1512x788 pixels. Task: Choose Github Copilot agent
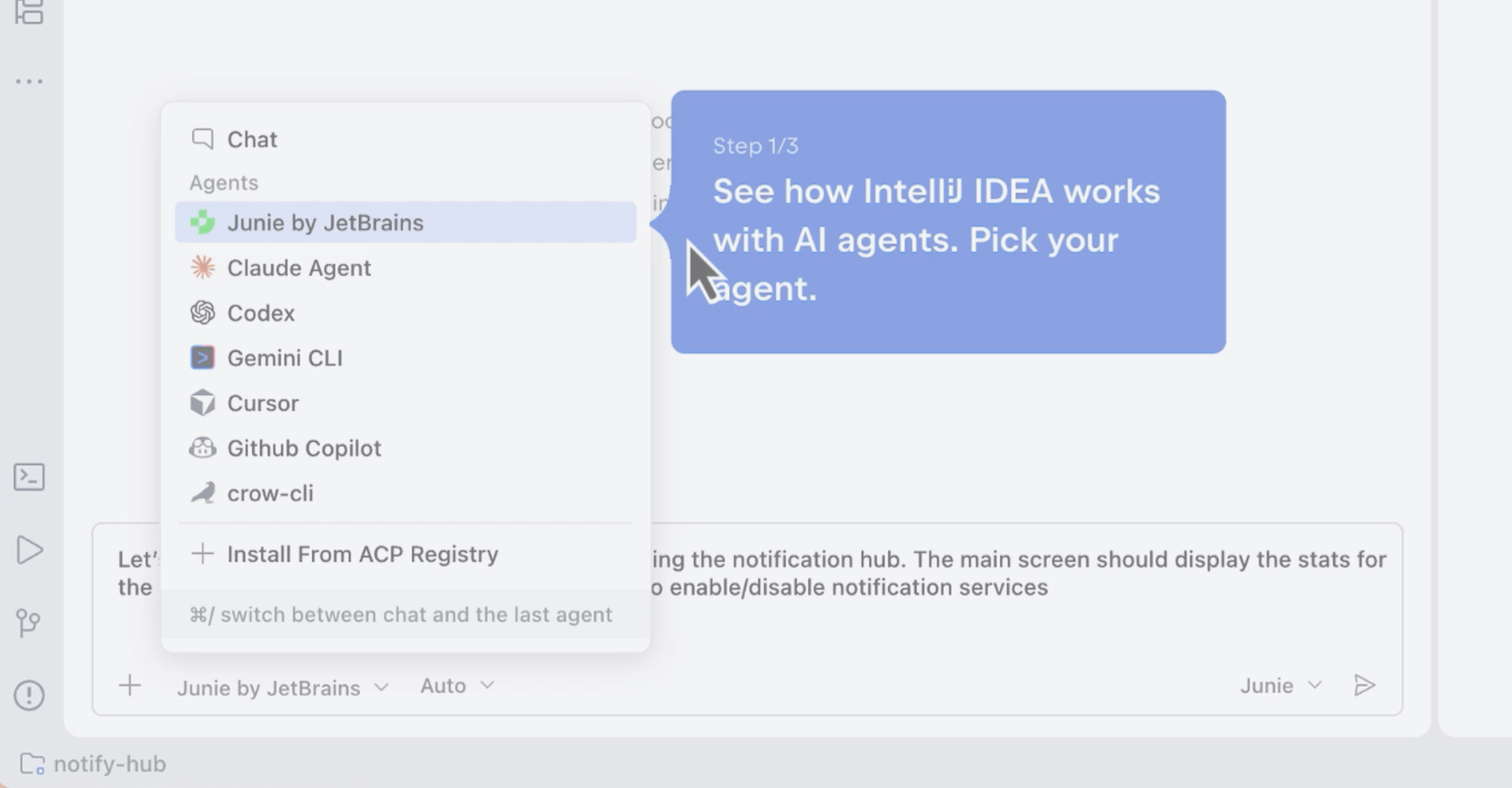pyautogui.click(x=406, y=448)
